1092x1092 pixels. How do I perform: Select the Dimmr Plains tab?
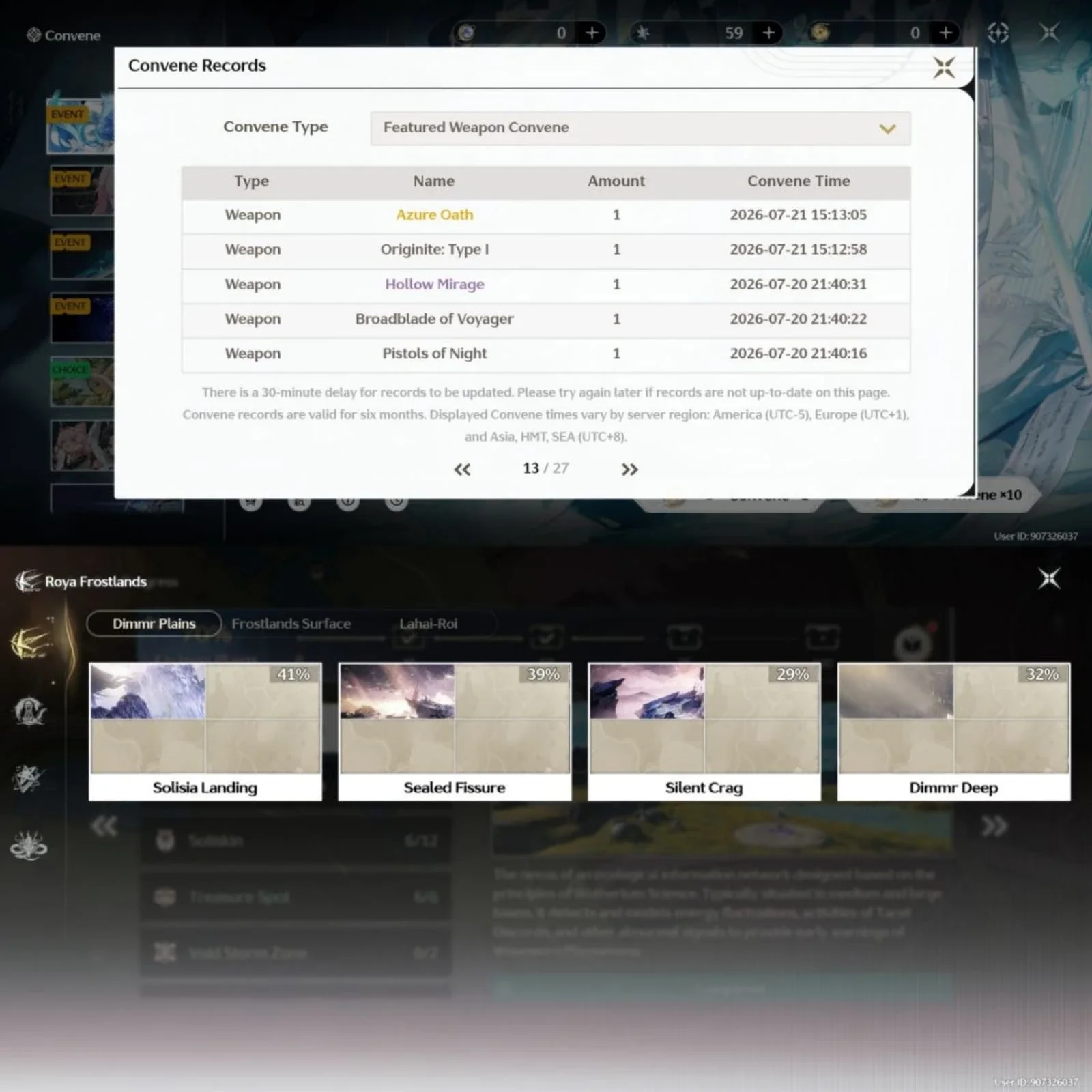click(154, 623)
